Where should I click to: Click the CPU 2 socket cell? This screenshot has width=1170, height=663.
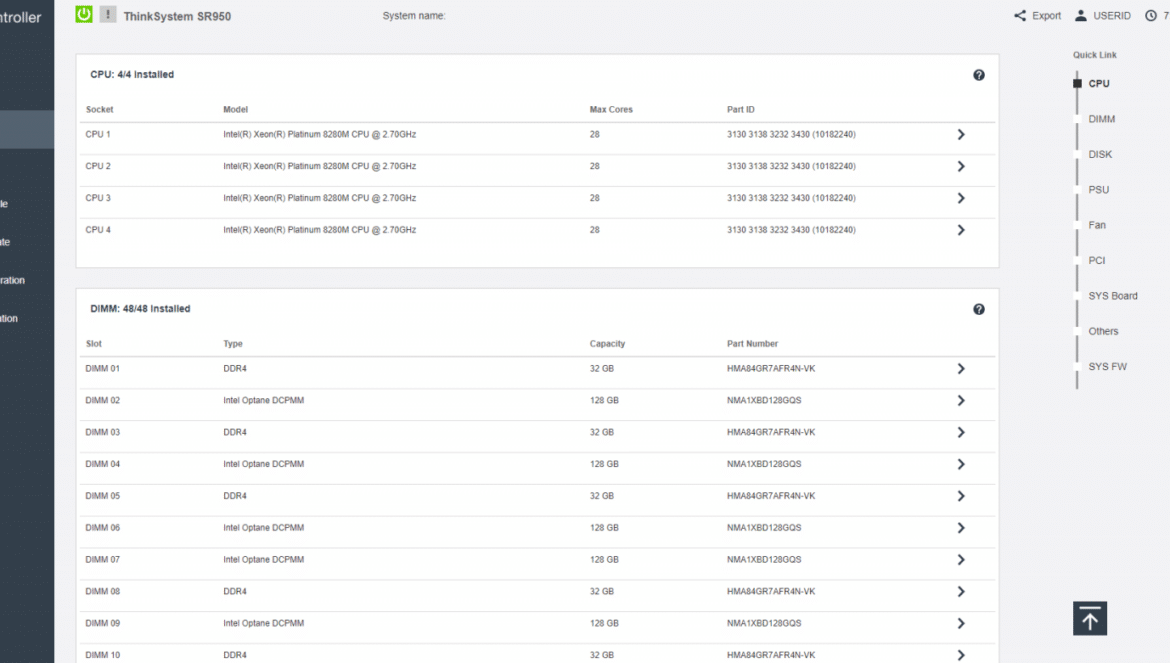point(98,166)
